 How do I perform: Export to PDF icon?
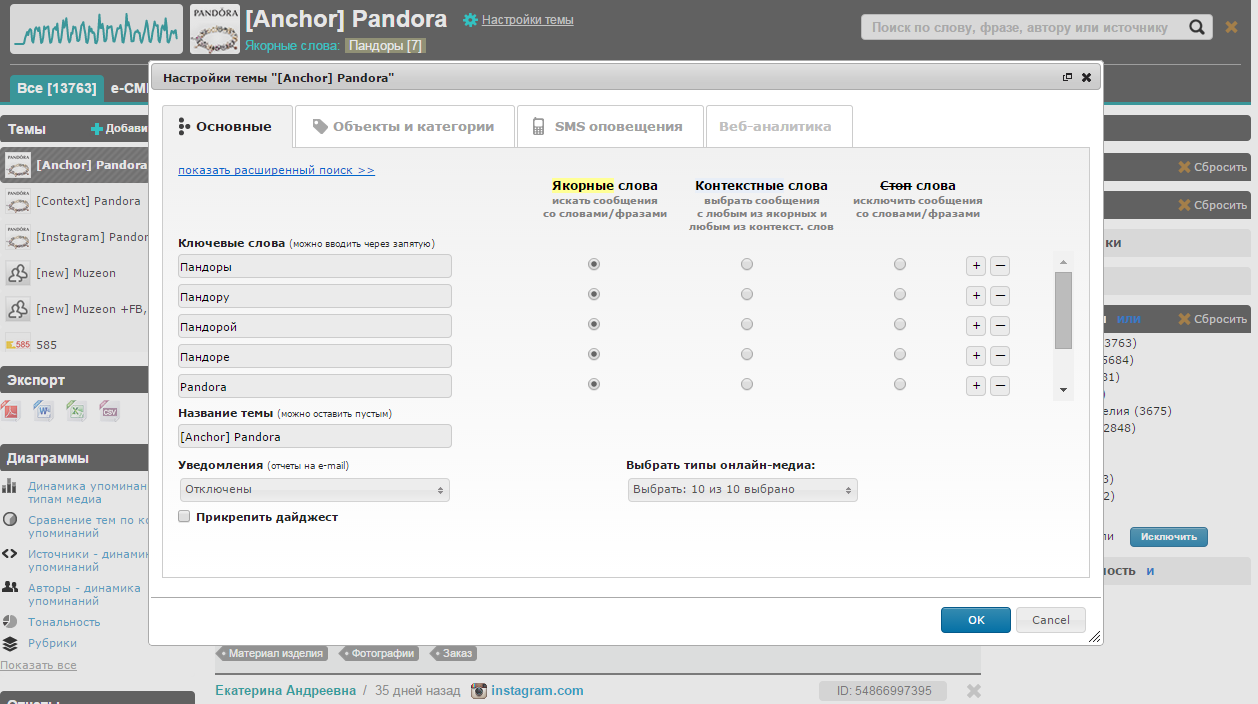pyautogui.click(x=12, y=410)
